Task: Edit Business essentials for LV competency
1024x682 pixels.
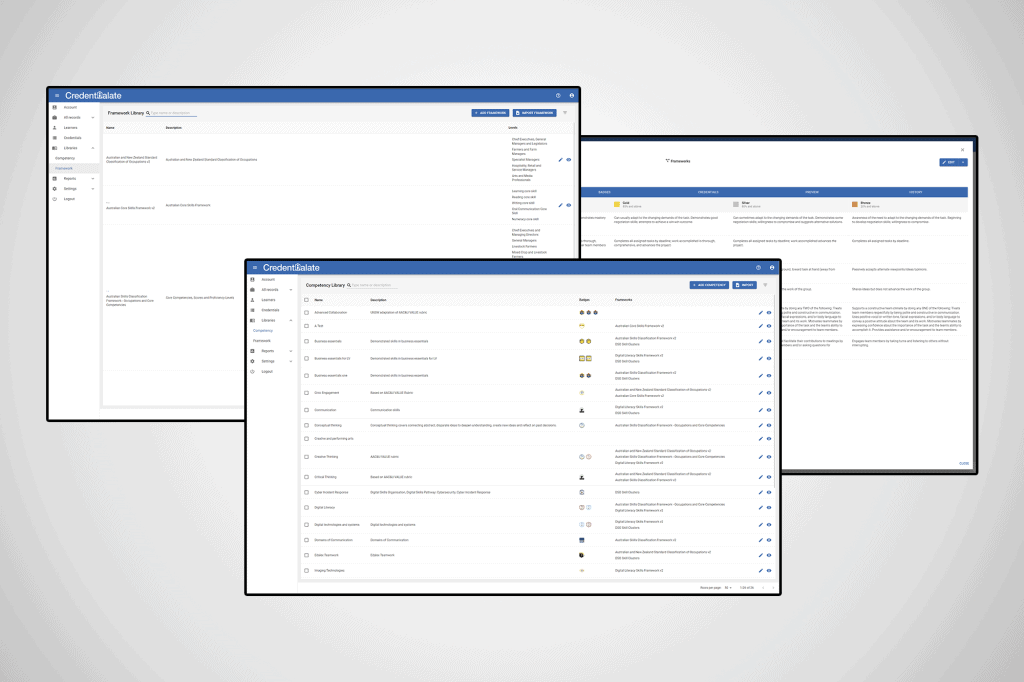Action: [x=760, y=359]
